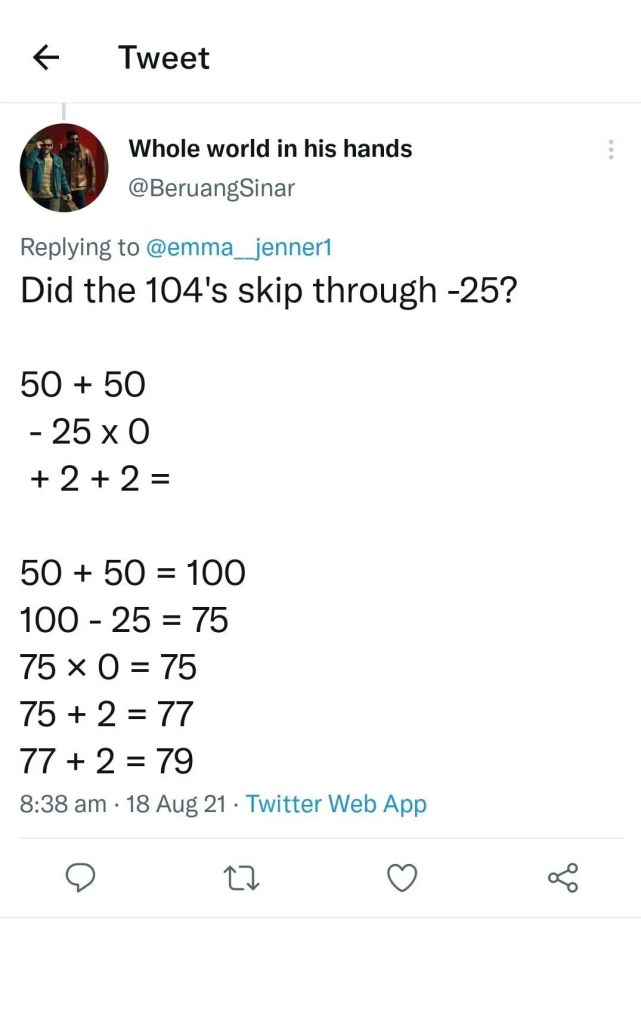The image size is (641, 1013).
Task: Retweet this tweet
Action: [x=240, y=878]
